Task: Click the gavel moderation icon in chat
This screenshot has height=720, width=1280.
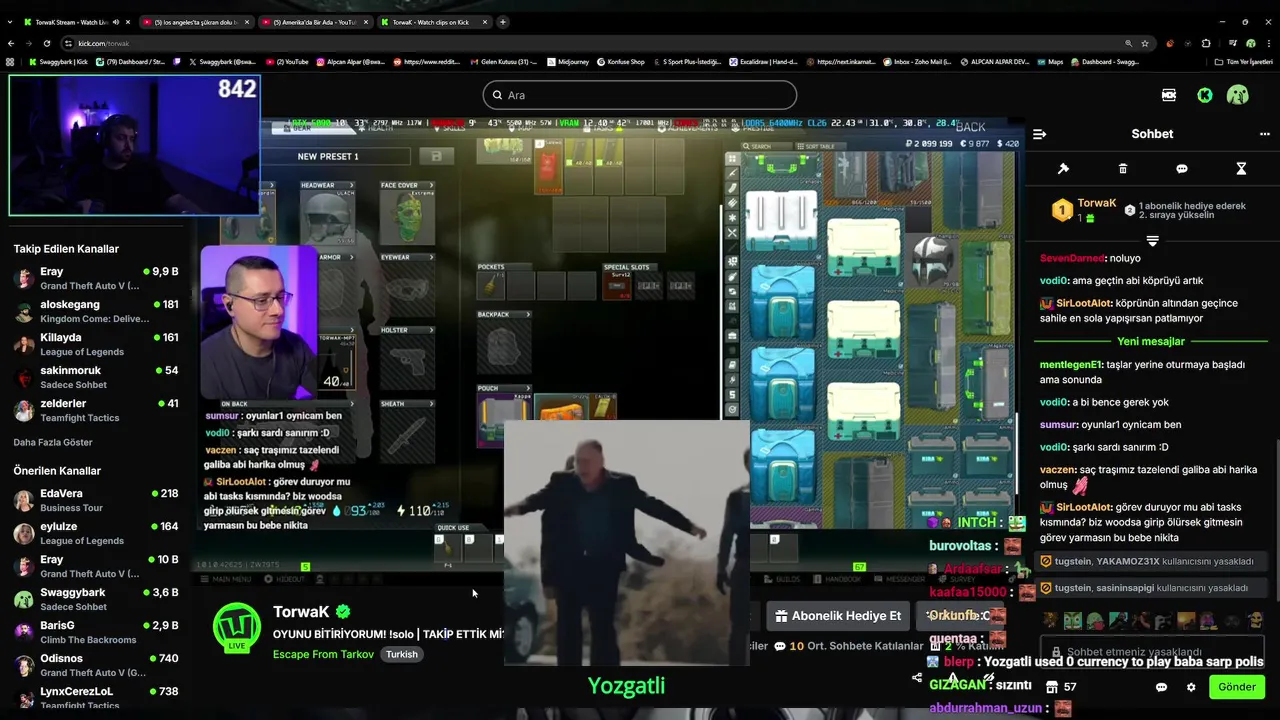Action: (1063, 169)
